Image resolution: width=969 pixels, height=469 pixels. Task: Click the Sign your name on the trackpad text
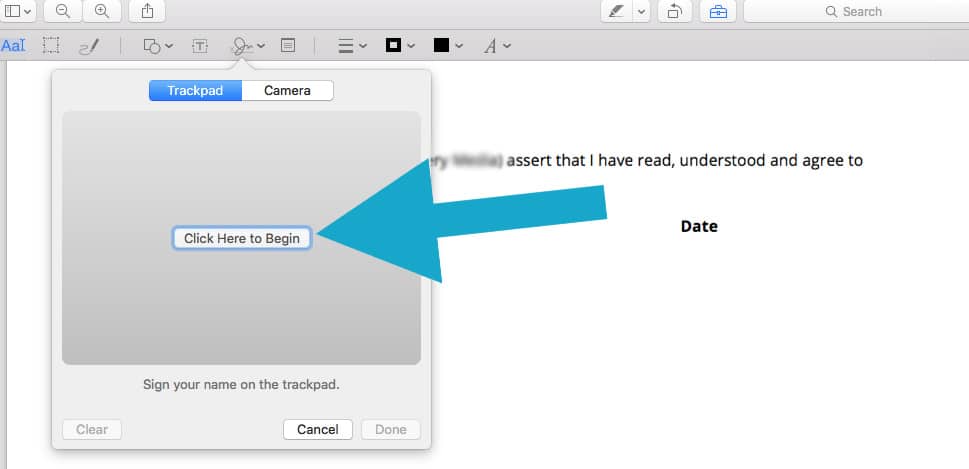point(242,384)
